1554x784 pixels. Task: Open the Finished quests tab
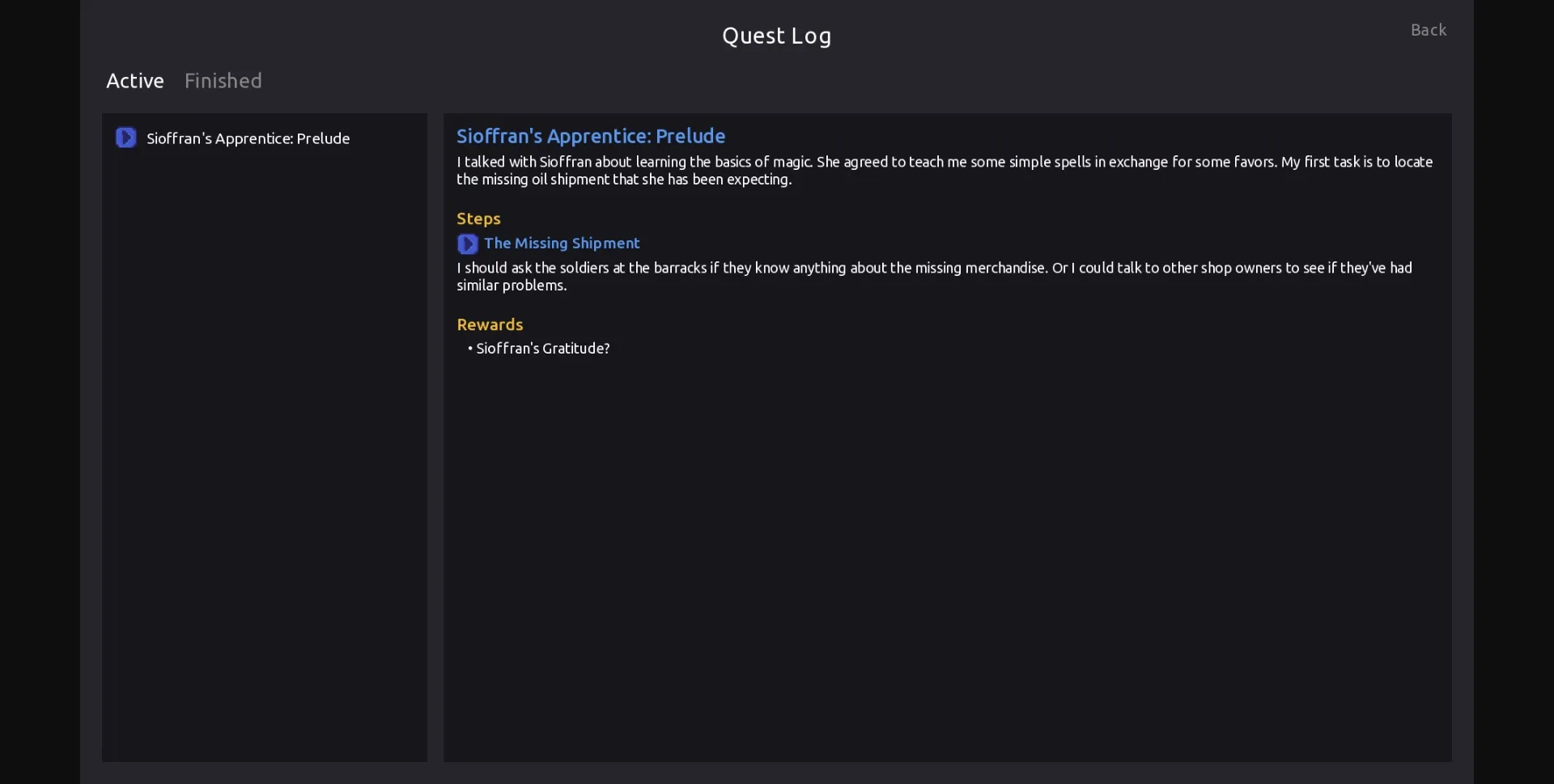223,81
